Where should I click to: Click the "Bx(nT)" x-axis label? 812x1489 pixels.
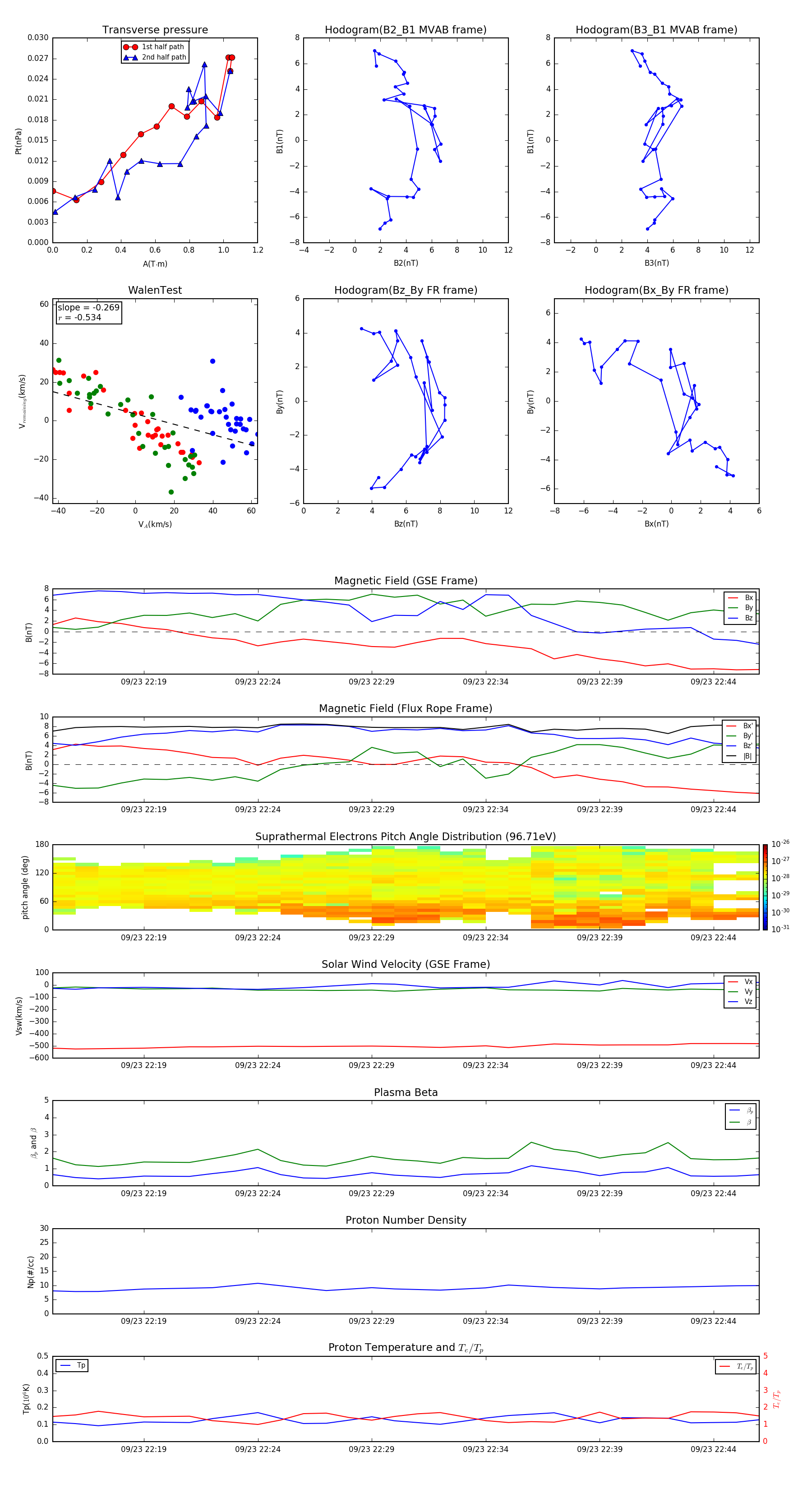point(656,524)
